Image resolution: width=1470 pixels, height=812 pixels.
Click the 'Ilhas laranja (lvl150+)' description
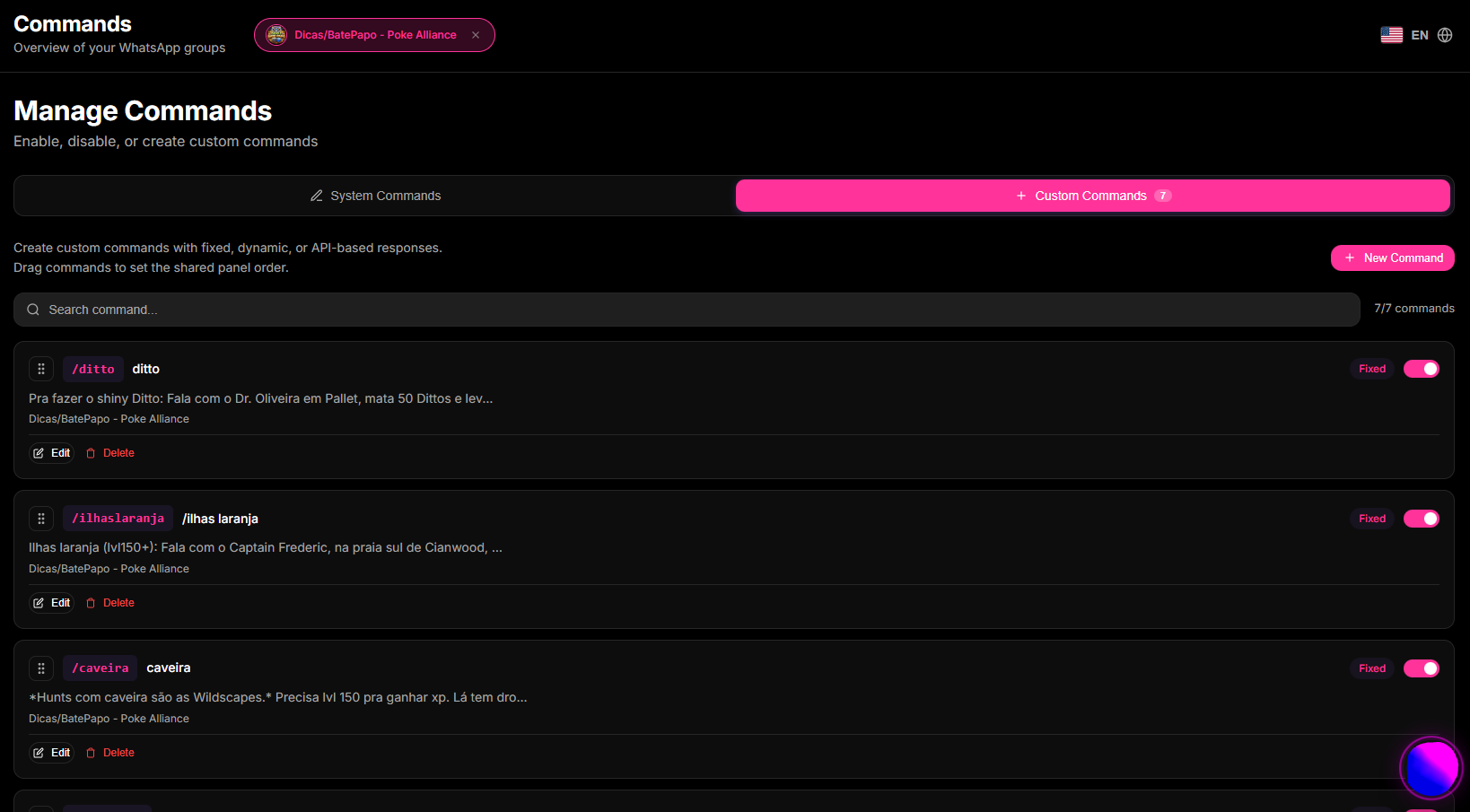pyautogui.click(x=266, y=547)
